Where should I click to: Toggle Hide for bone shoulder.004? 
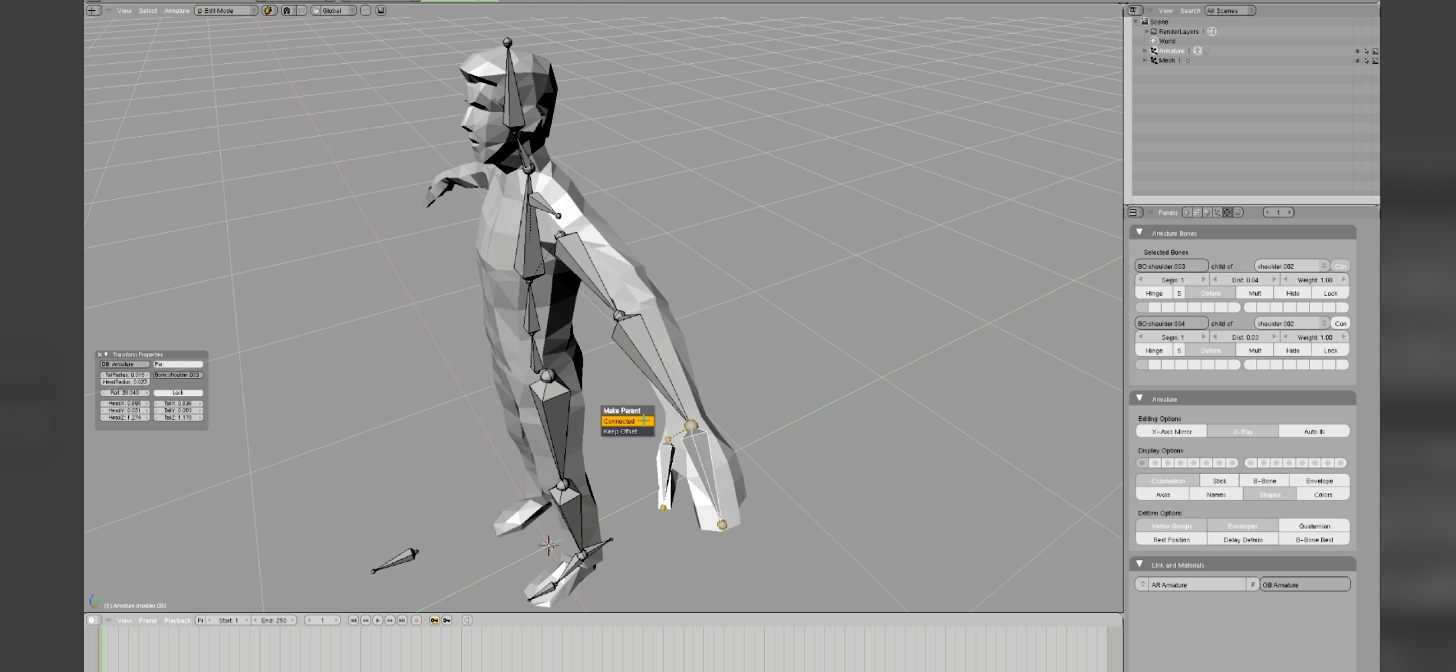pos(1292,351)
